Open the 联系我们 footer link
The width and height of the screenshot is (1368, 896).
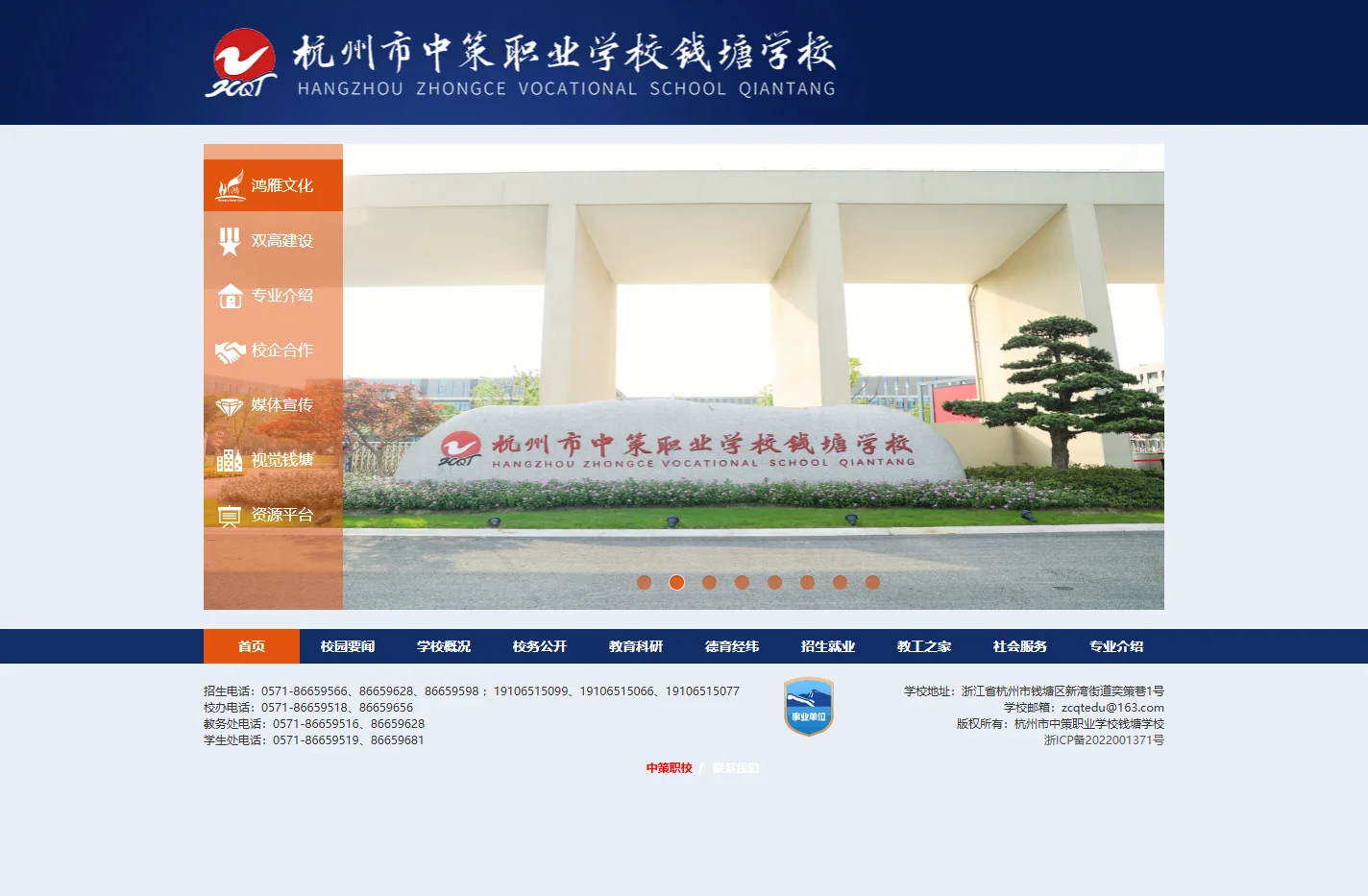tap(736, 768)
